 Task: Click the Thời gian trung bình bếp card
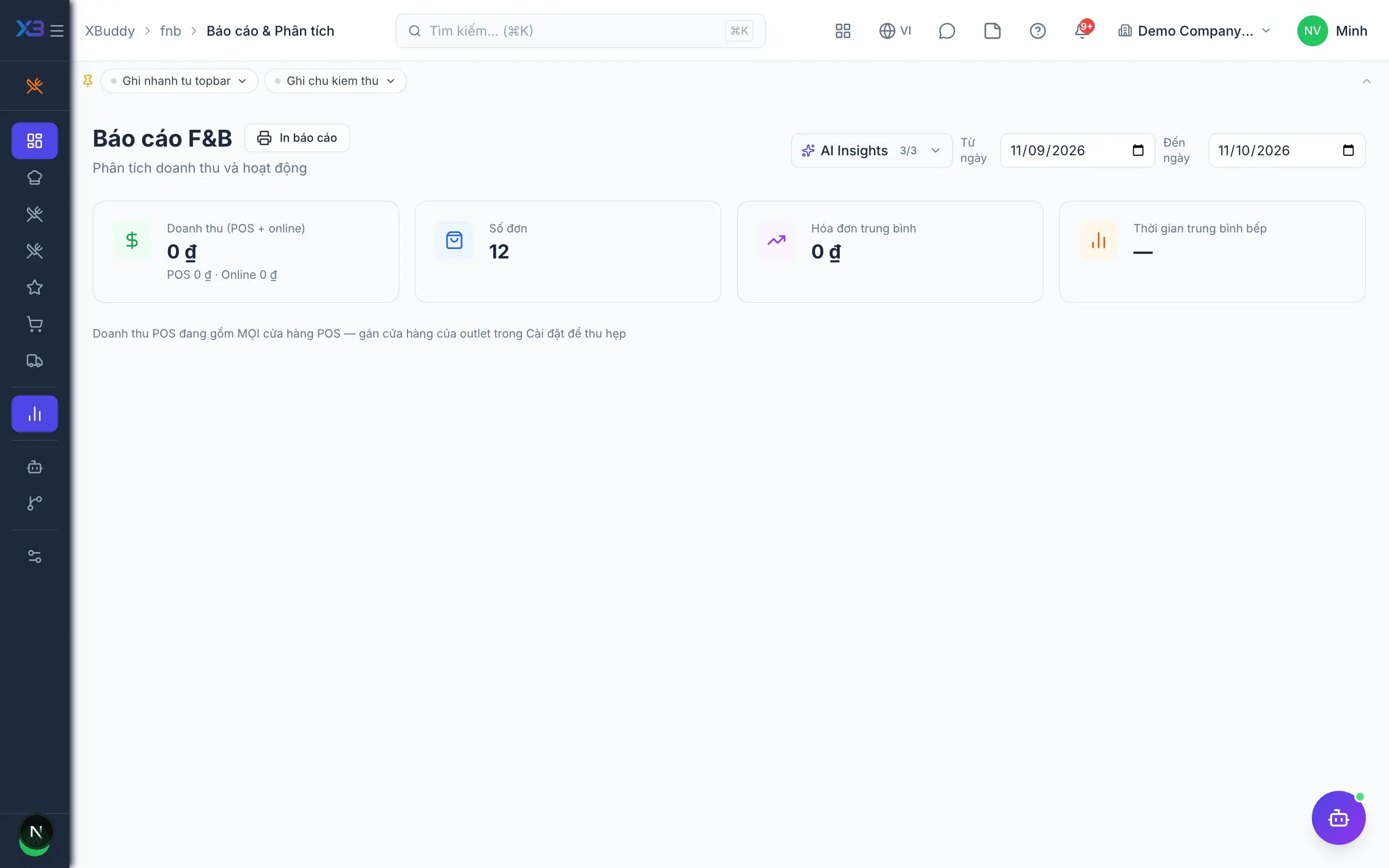pos(1212,251)
